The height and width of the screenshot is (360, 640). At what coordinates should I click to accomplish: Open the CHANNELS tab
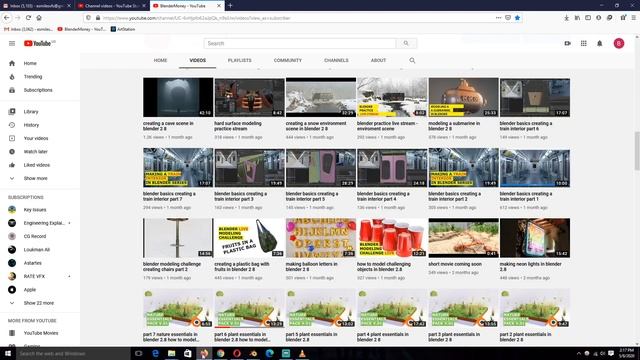(x=336, y=60)
